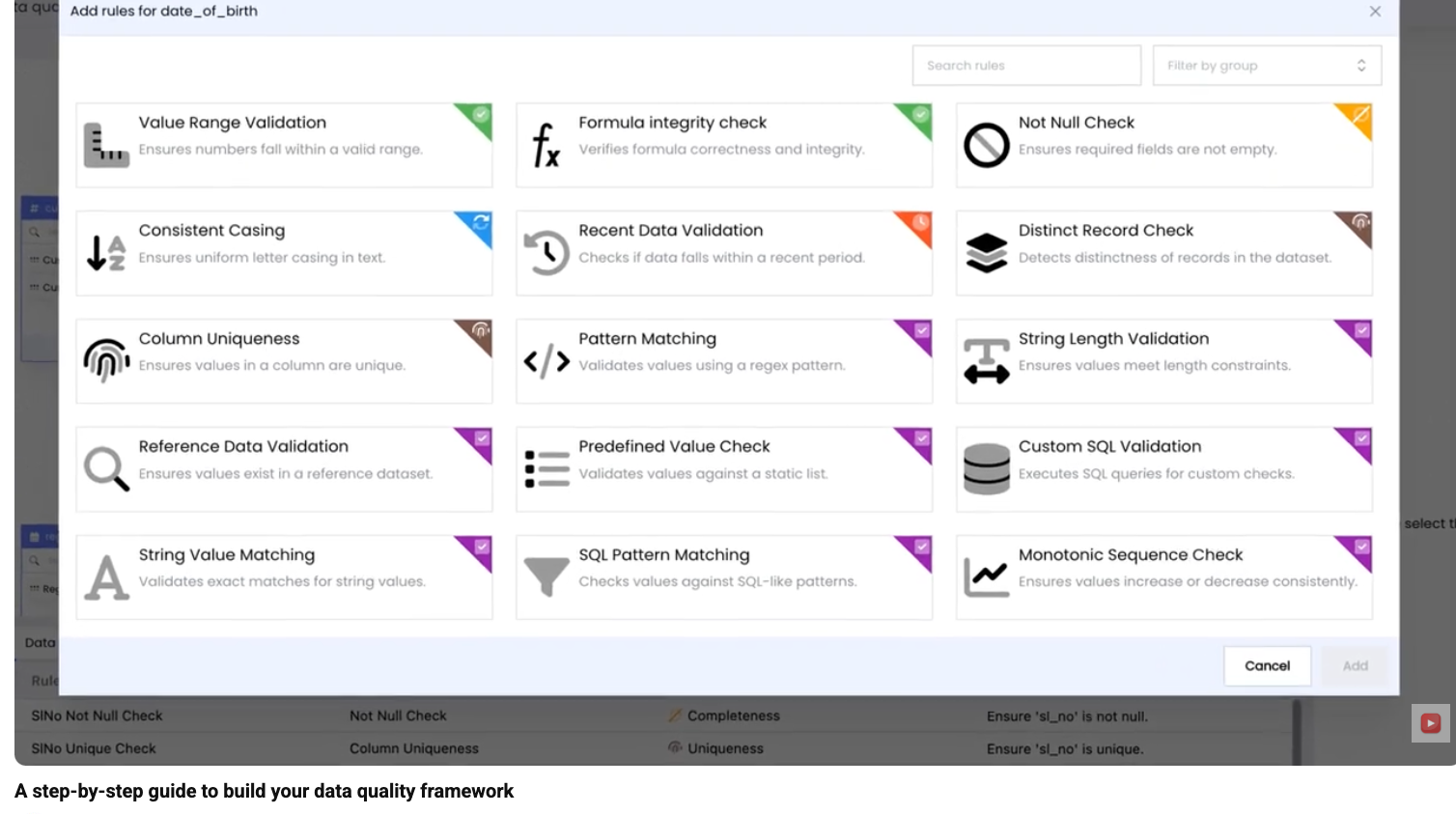Click the purple check badge on String Length Validation
This screenshot has width=1456, height=814.
[x=1360, y=331]
